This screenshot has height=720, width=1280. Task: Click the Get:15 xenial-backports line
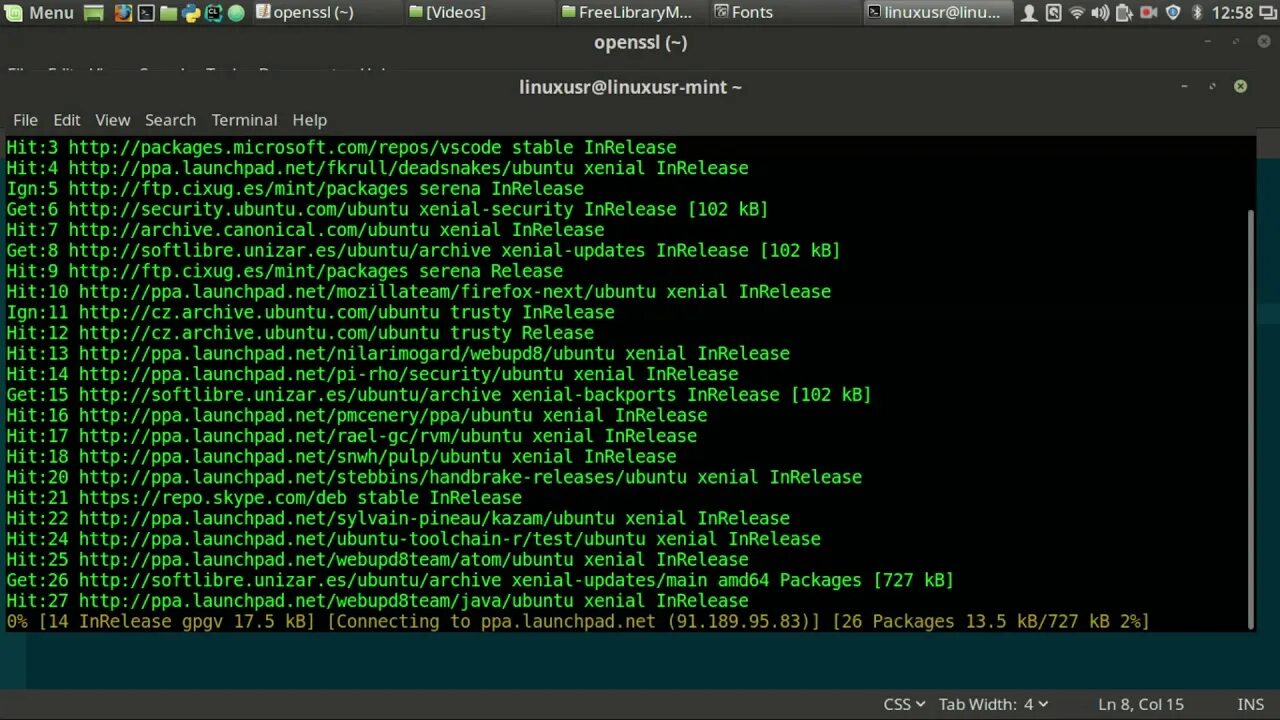[x=439, y=394]
